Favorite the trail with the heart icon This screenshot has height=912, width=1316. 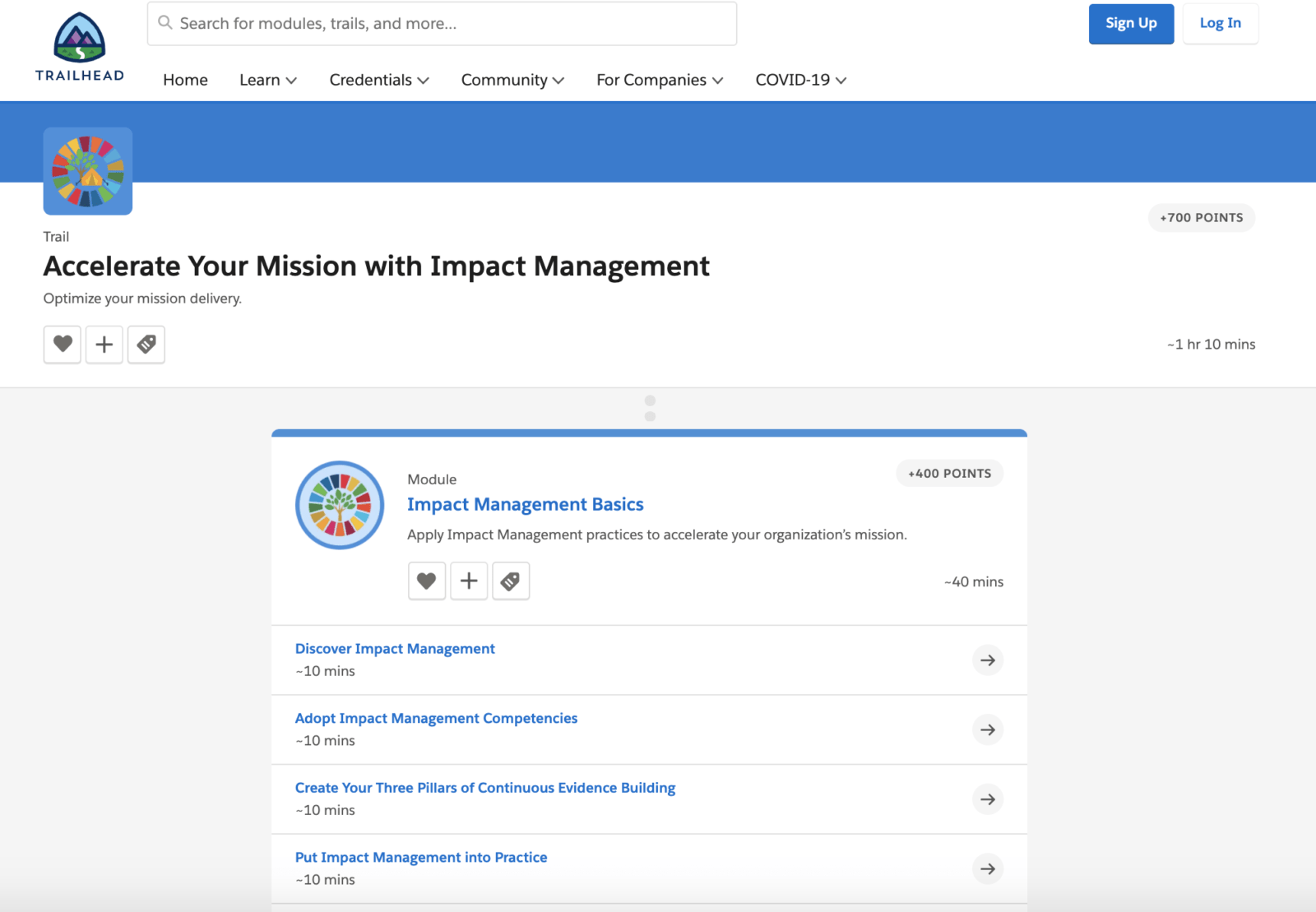(63, 344)
